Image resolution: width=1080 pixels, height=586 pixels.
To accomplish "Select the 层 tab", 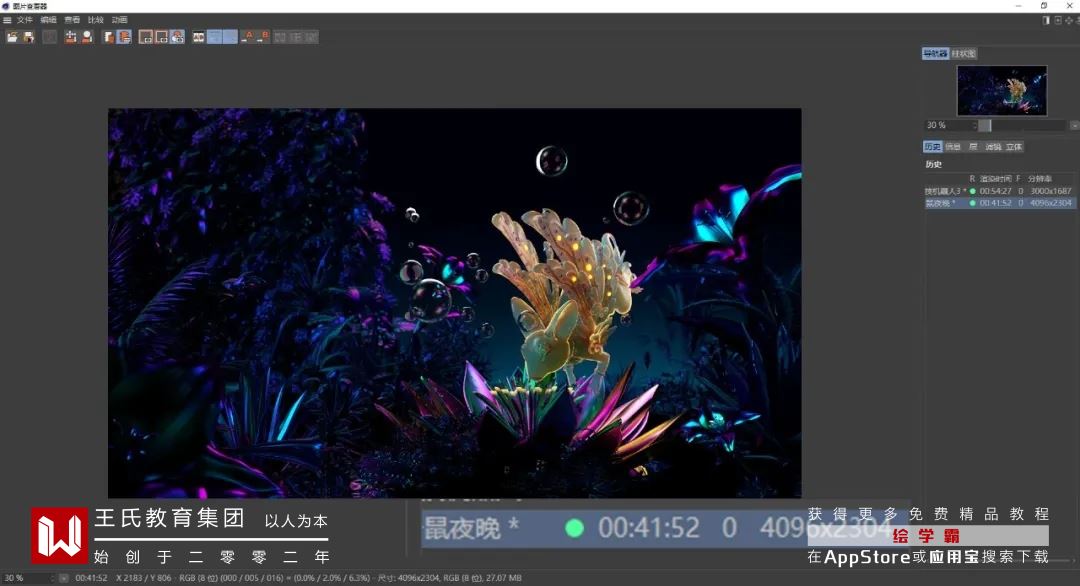I will click(x=973, y=147).
